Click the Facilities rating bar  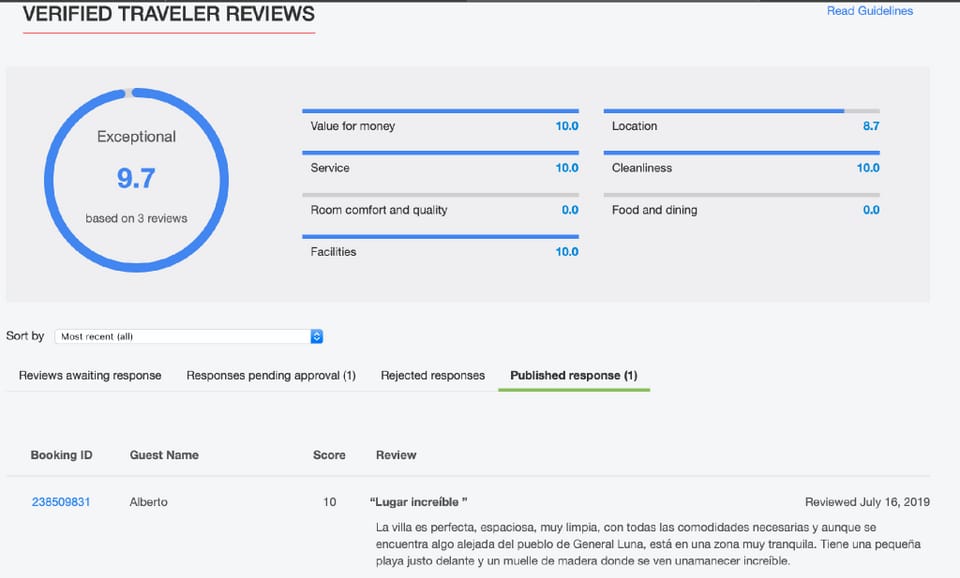(x=440, y=237)
